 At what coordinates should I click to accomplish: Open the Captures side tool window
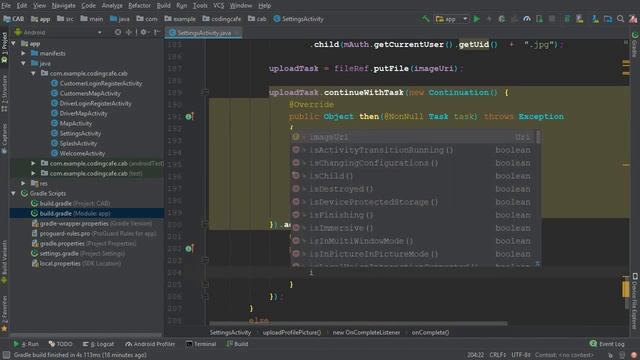4,138
